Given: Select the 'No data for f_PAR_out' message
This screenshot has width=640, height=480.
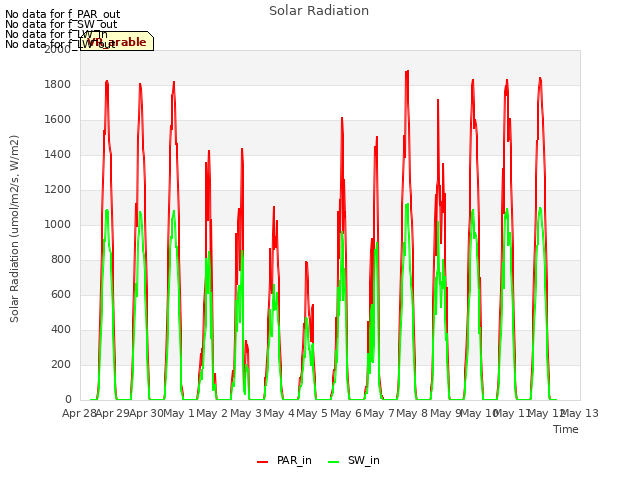Looking at the screenshot, I should (62, 15).
